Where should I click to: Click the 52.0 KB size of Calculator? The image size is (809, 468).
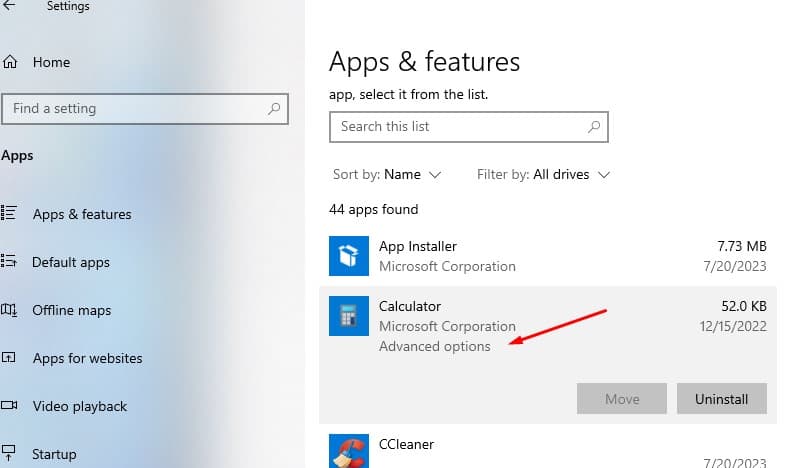(744, 306)
